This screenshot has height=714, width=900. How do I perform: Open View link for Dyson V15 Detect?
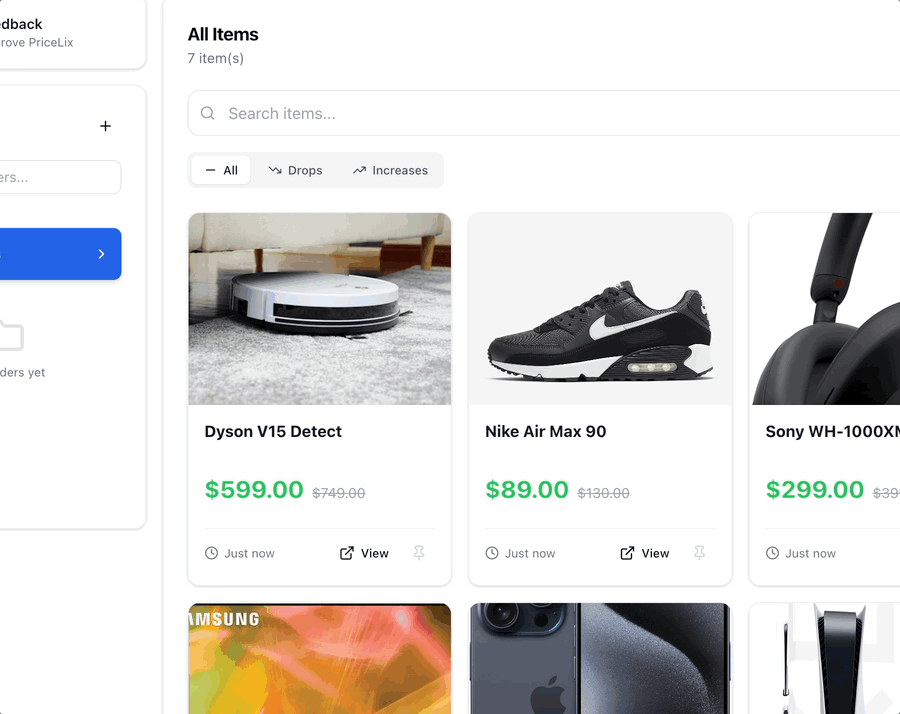[x=364, y=552]
